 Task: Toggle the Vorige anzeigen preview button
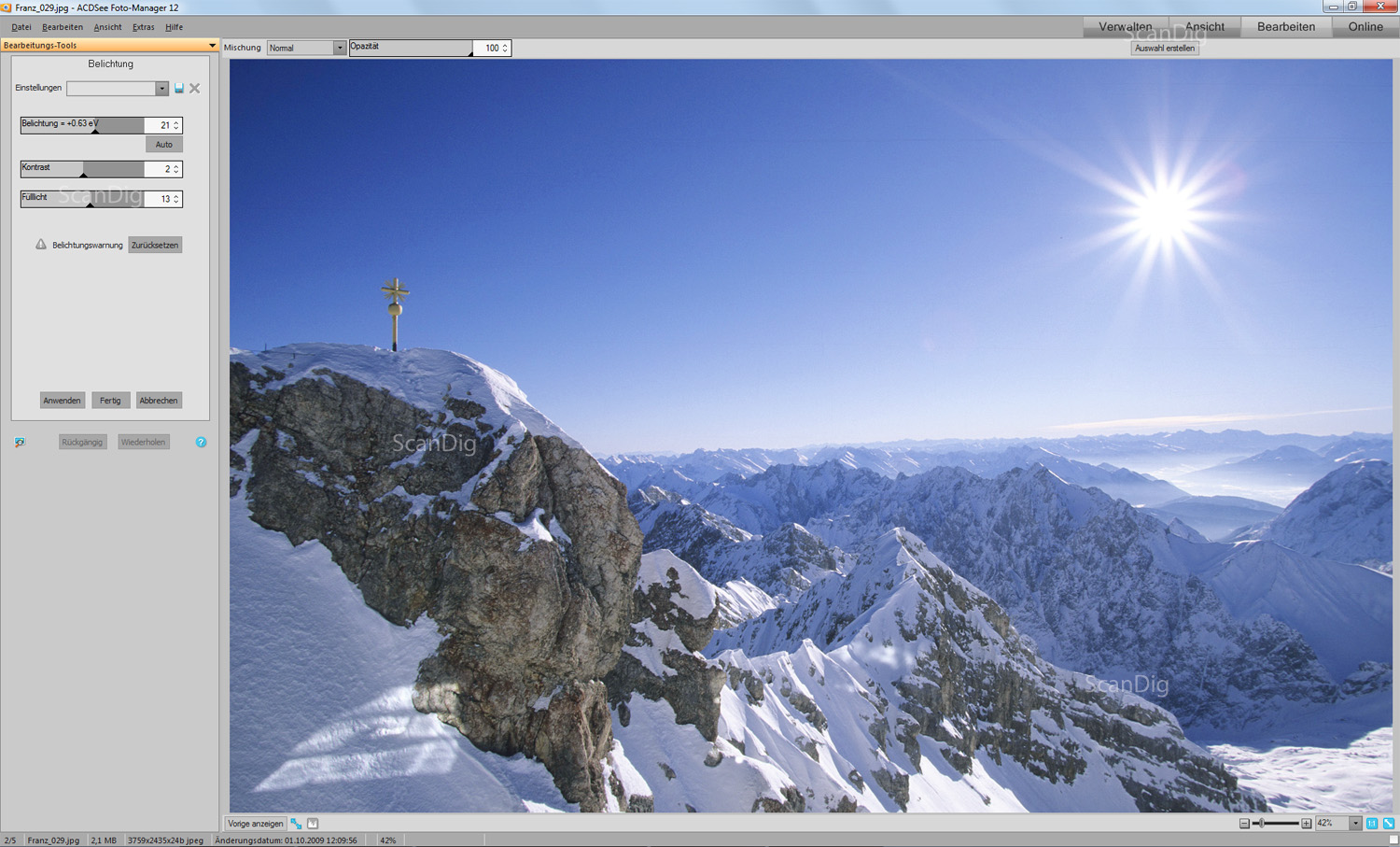255,824
